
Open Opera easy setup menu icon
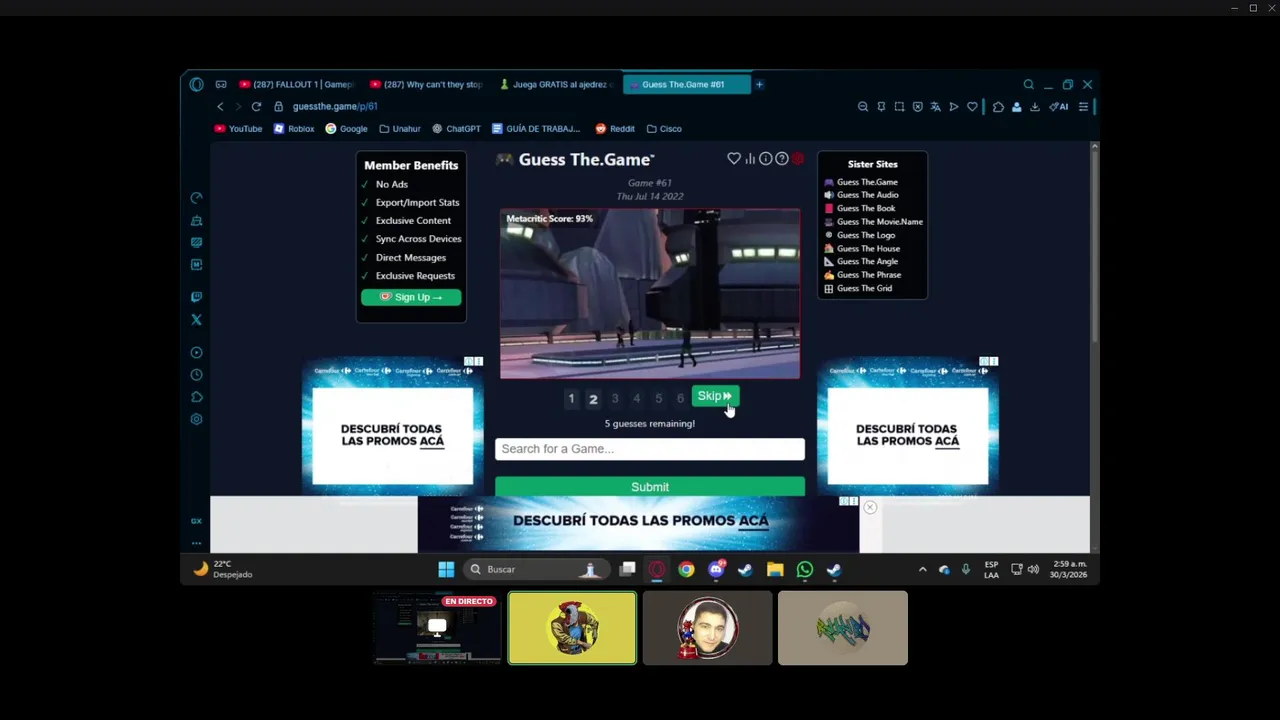coord(1083,106)
